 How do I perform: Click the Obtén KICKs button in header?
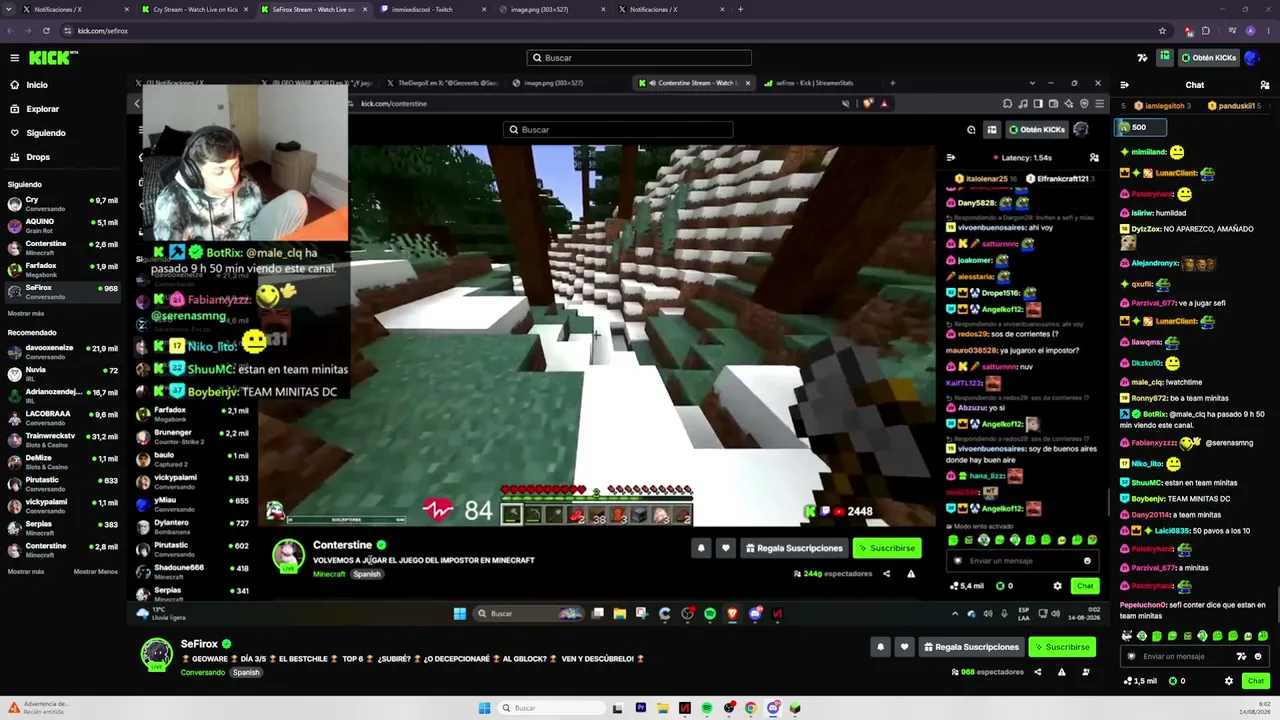click(x=1209, y=58)
